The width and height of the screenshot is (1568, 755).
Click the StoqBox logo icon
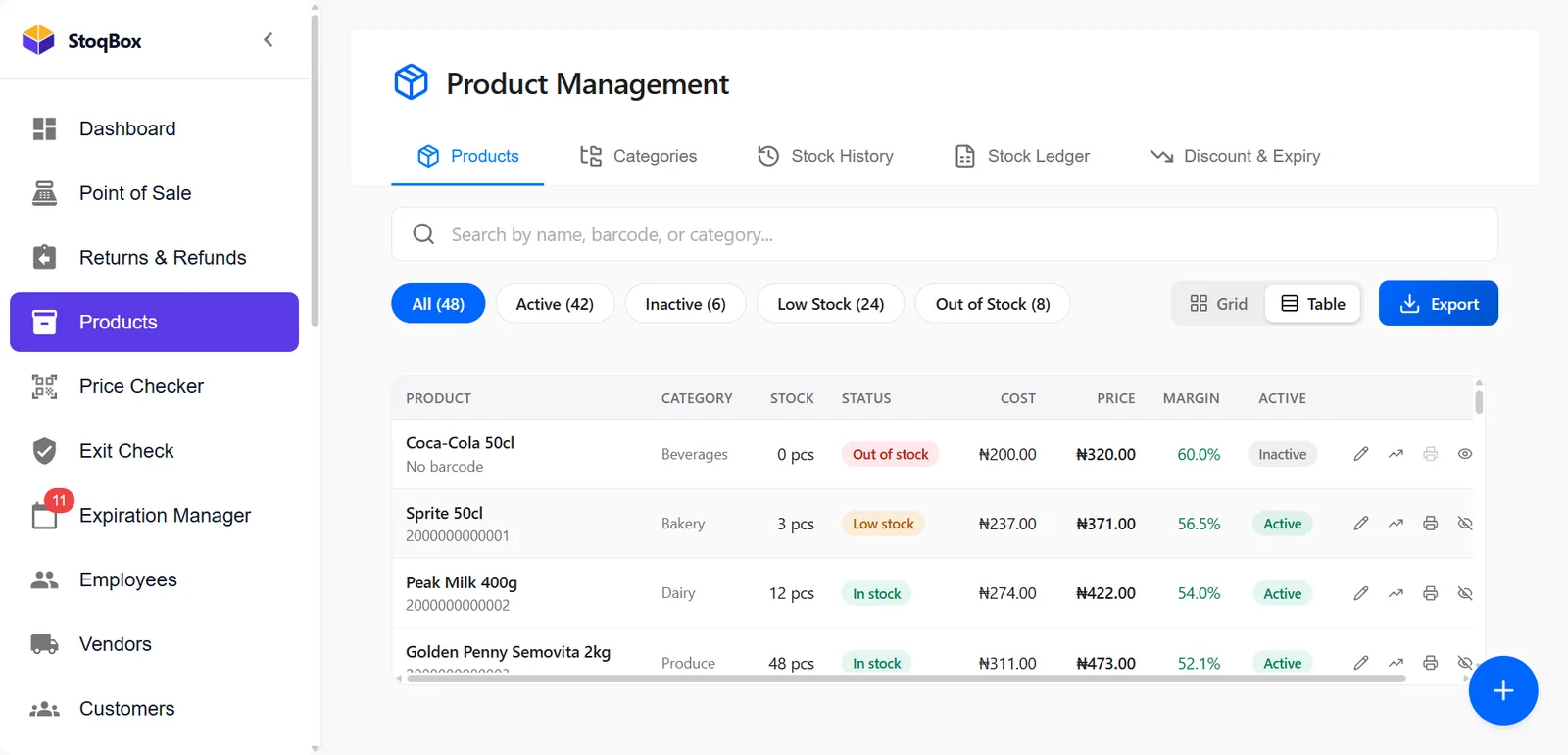pyautogui.click(x=38, y=40)
